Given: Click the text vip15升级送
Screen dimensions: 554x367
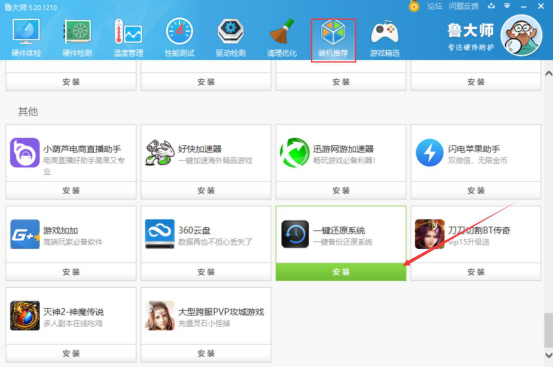Looking at the screenshot, I should [468, 242].
